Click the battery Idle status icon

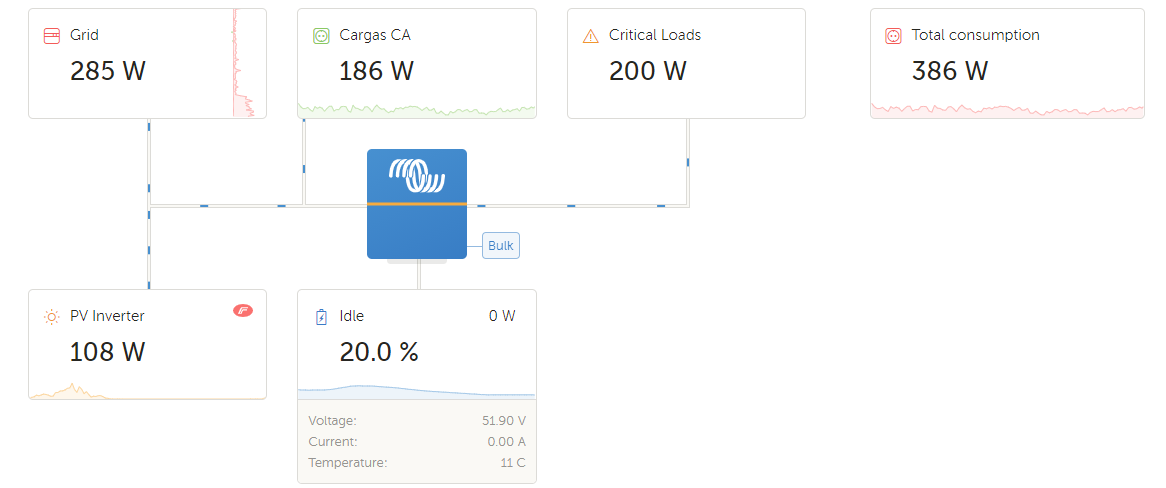coord(321,317)
